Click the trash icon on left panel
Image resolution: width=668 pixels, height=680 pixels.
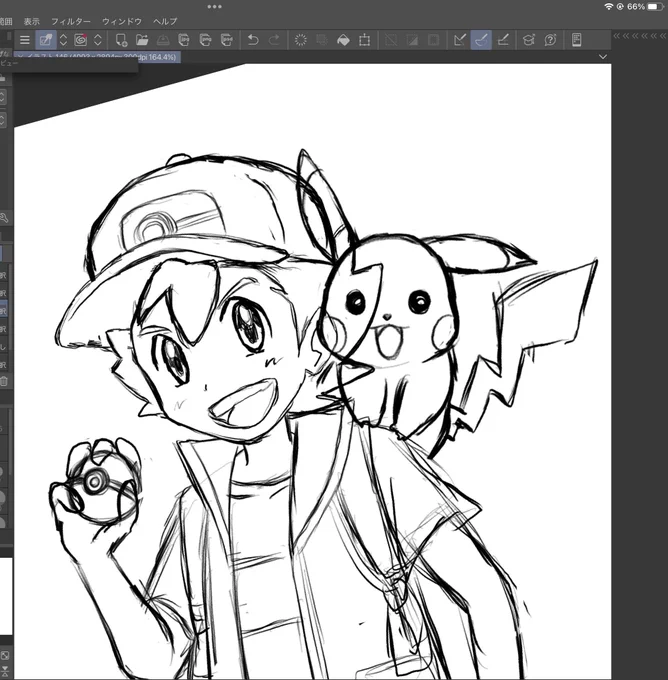(x=3, y=381)
